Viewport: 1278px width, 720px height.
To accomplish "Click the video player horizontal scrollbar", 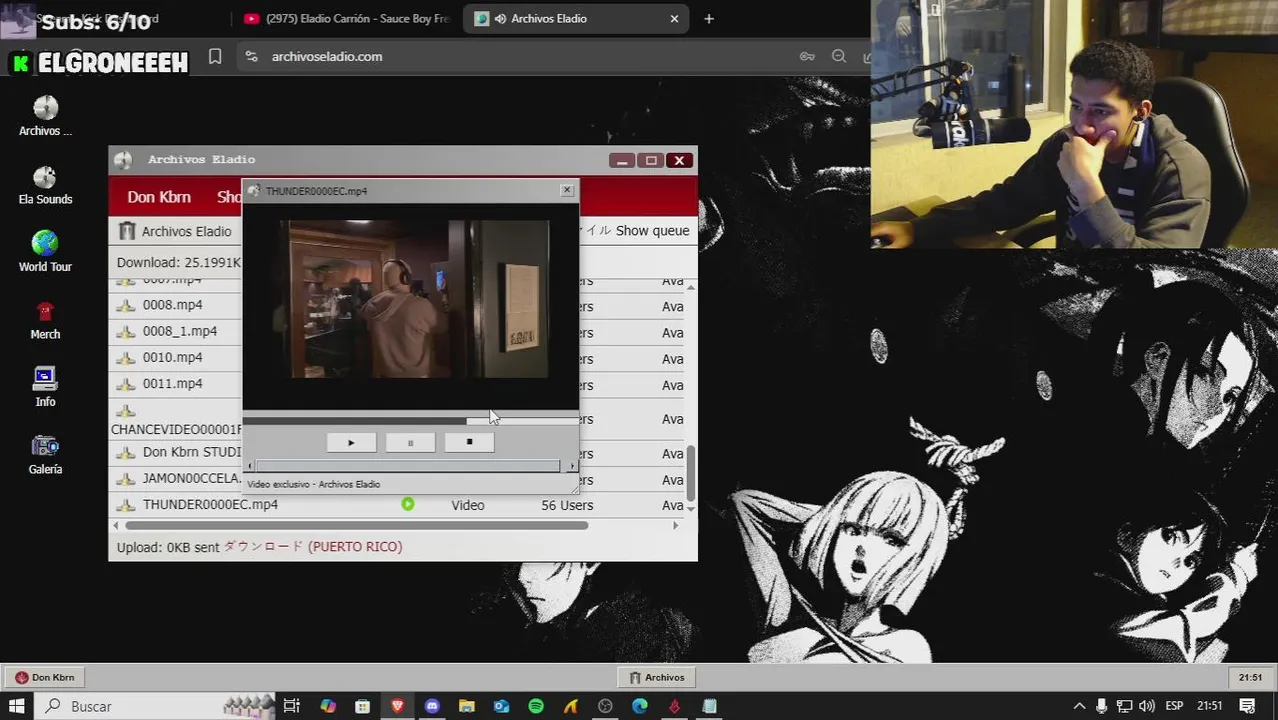I will (408, 466).
